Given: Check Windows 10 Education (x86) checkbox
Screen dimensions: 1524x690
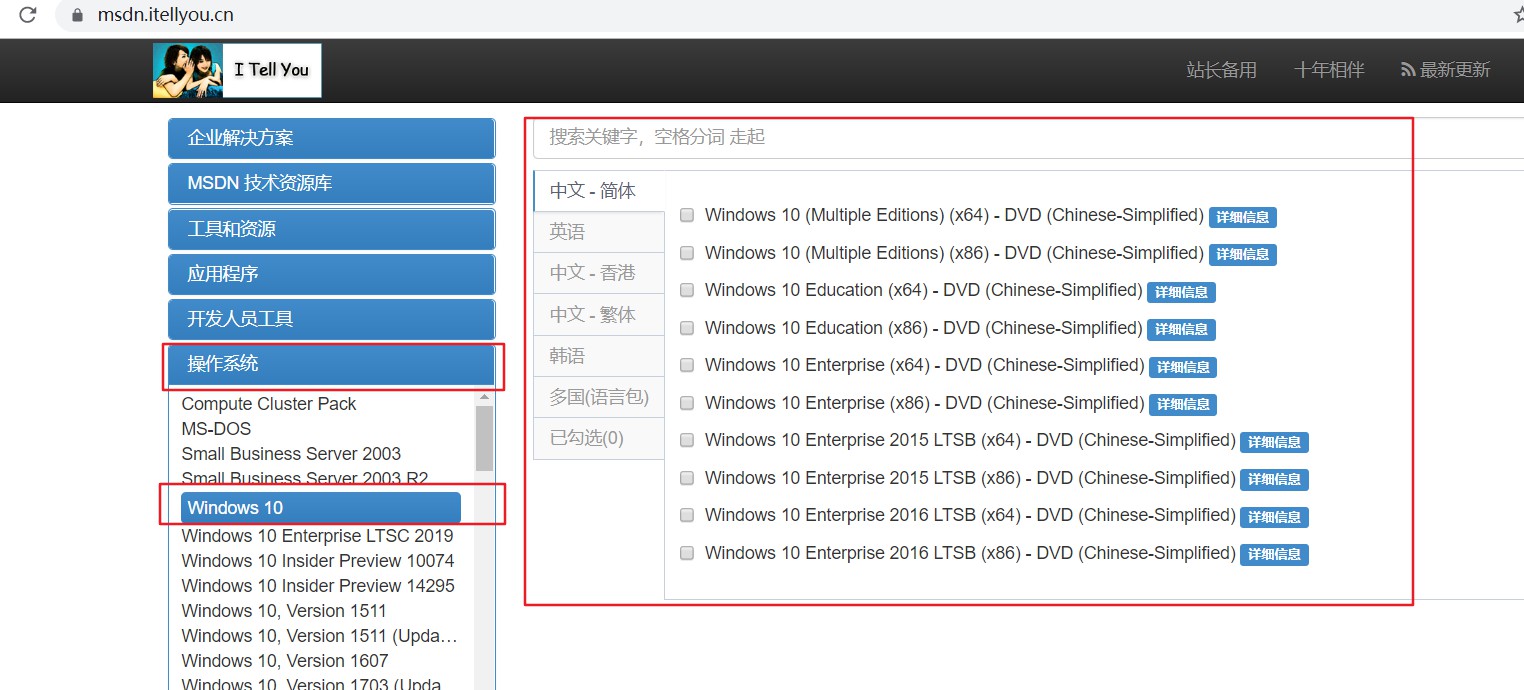Looking at the screenshot, I should (x=687, y=328).
